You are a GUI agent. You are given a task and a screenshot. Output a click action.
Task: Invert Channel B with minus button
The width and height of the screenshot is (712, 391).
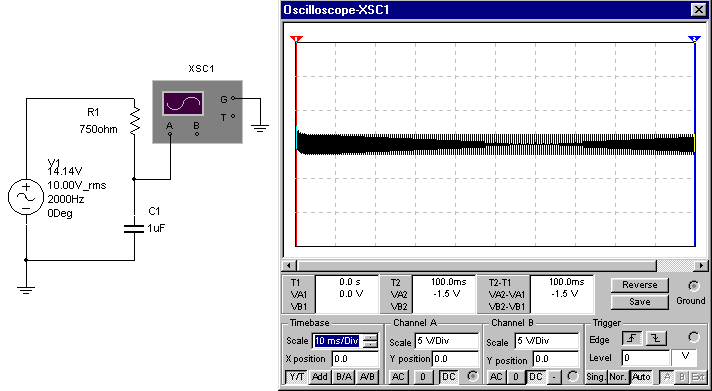[x=554, y=376]
